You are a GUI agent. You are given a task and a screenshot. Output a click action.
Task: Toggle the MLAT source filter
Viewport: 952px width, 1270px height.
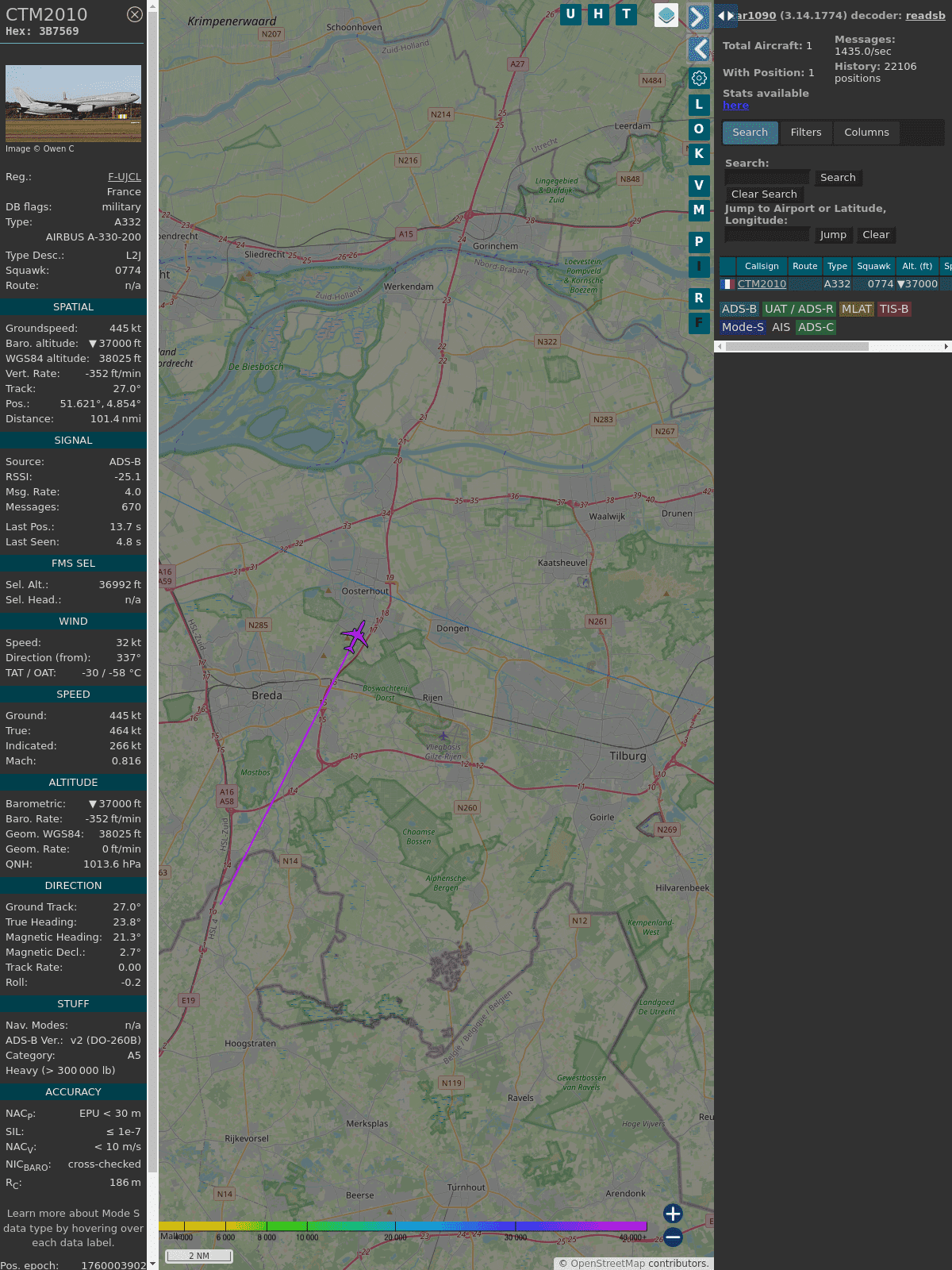[x=856, y=309]
